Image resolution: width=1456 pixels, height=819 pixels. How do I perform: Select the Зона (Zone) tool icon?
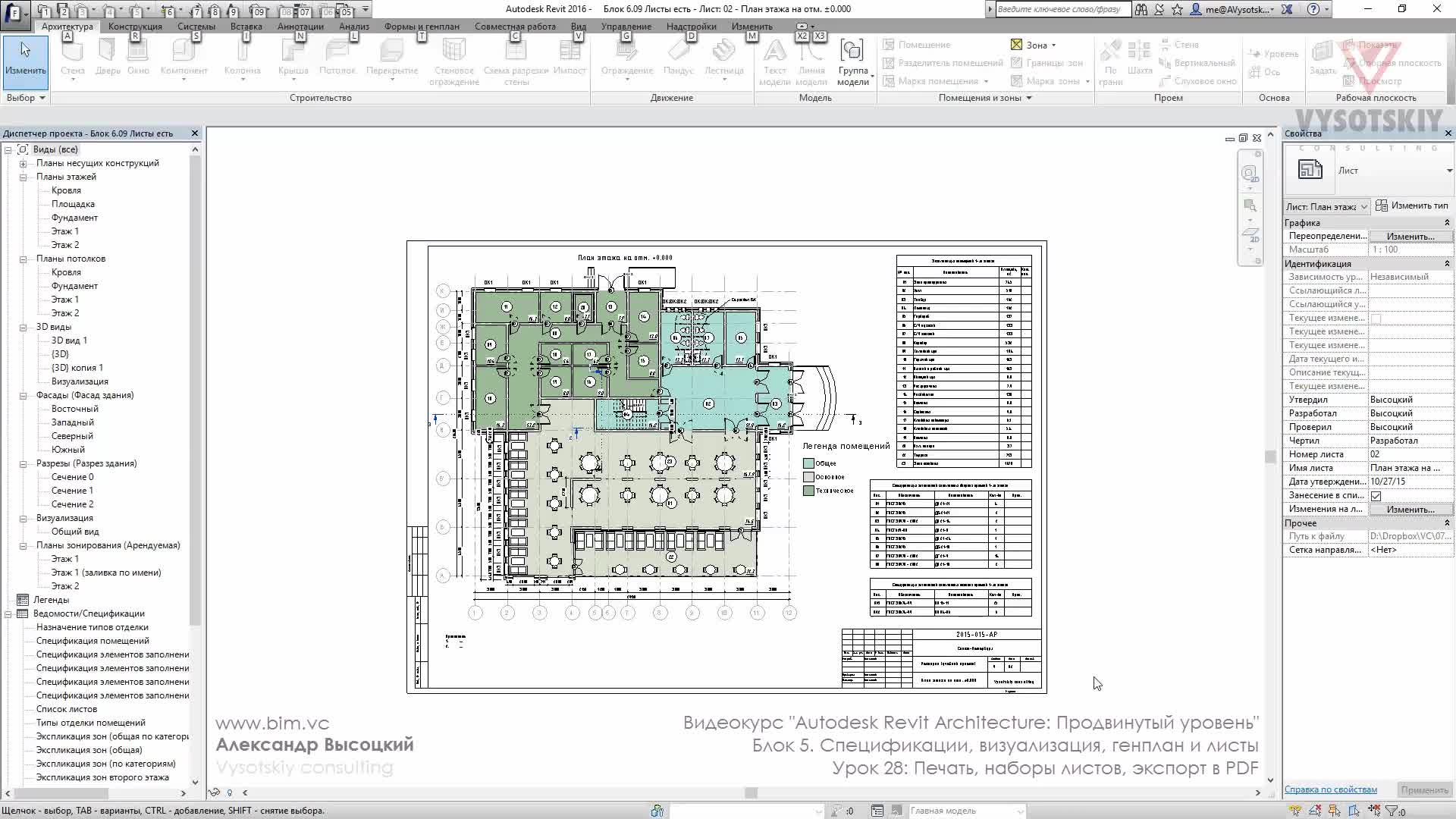click(1017, 45)
